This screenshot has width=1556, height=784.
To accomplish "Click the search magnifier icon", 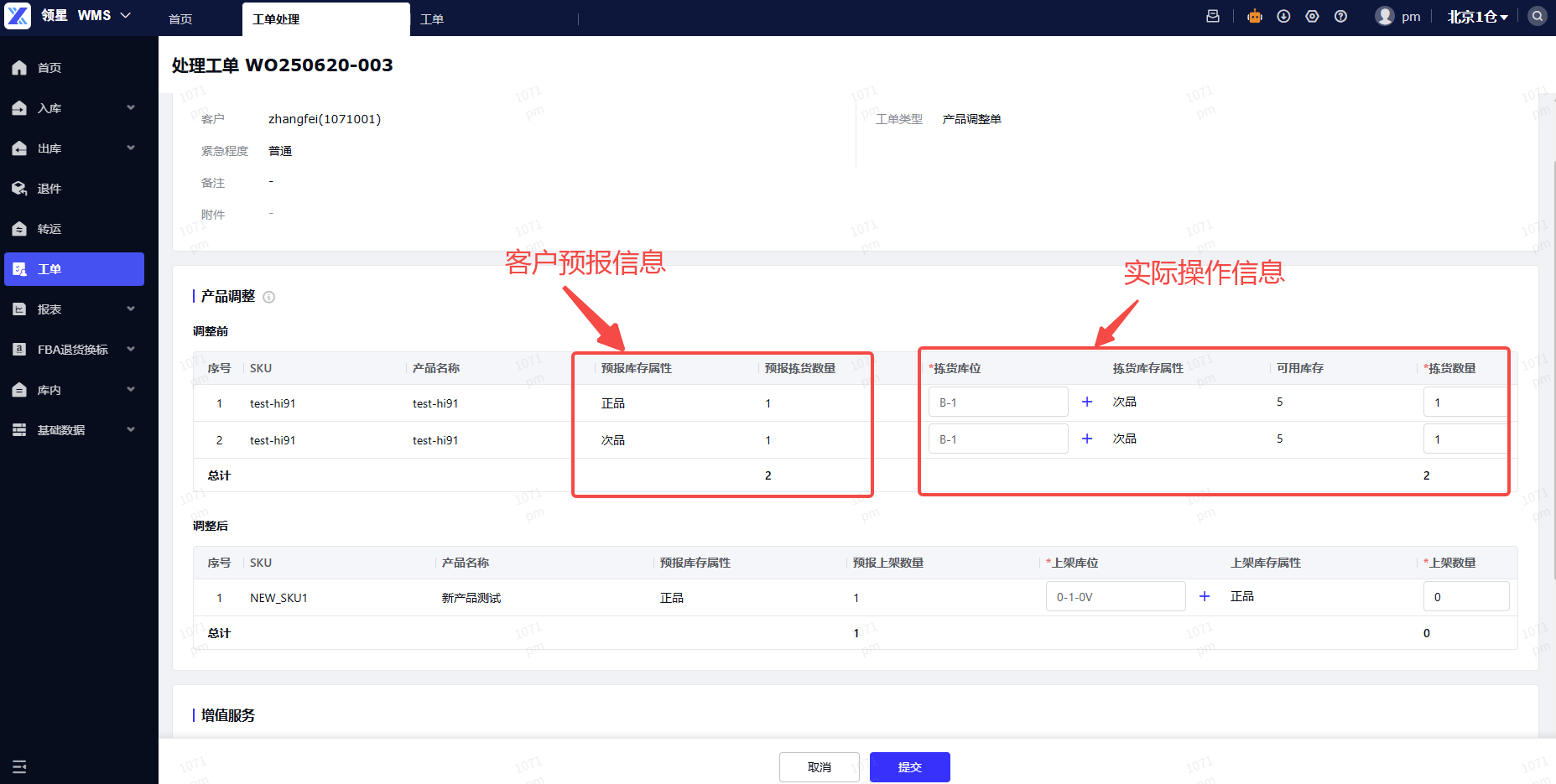I will [1537, 16].
